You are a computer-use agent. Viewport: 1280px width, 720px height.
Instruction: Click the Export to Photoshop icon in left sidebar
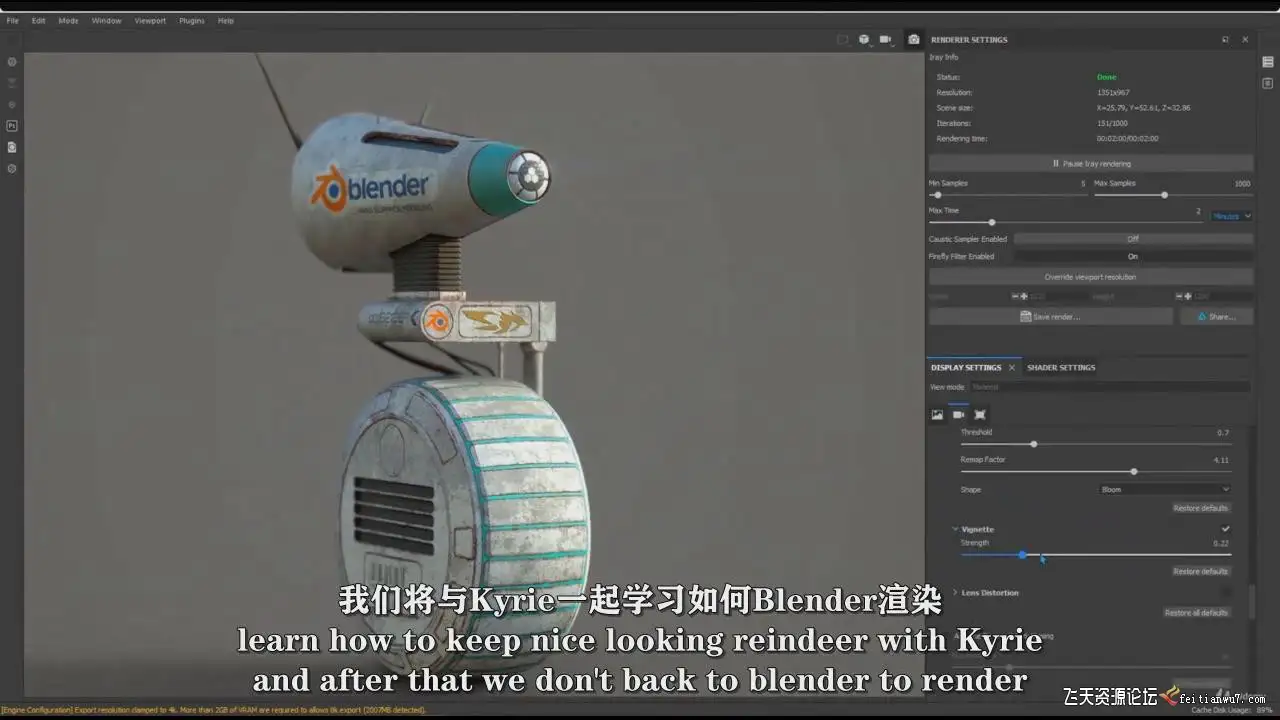pyautogui.click(x=12, y=126)
